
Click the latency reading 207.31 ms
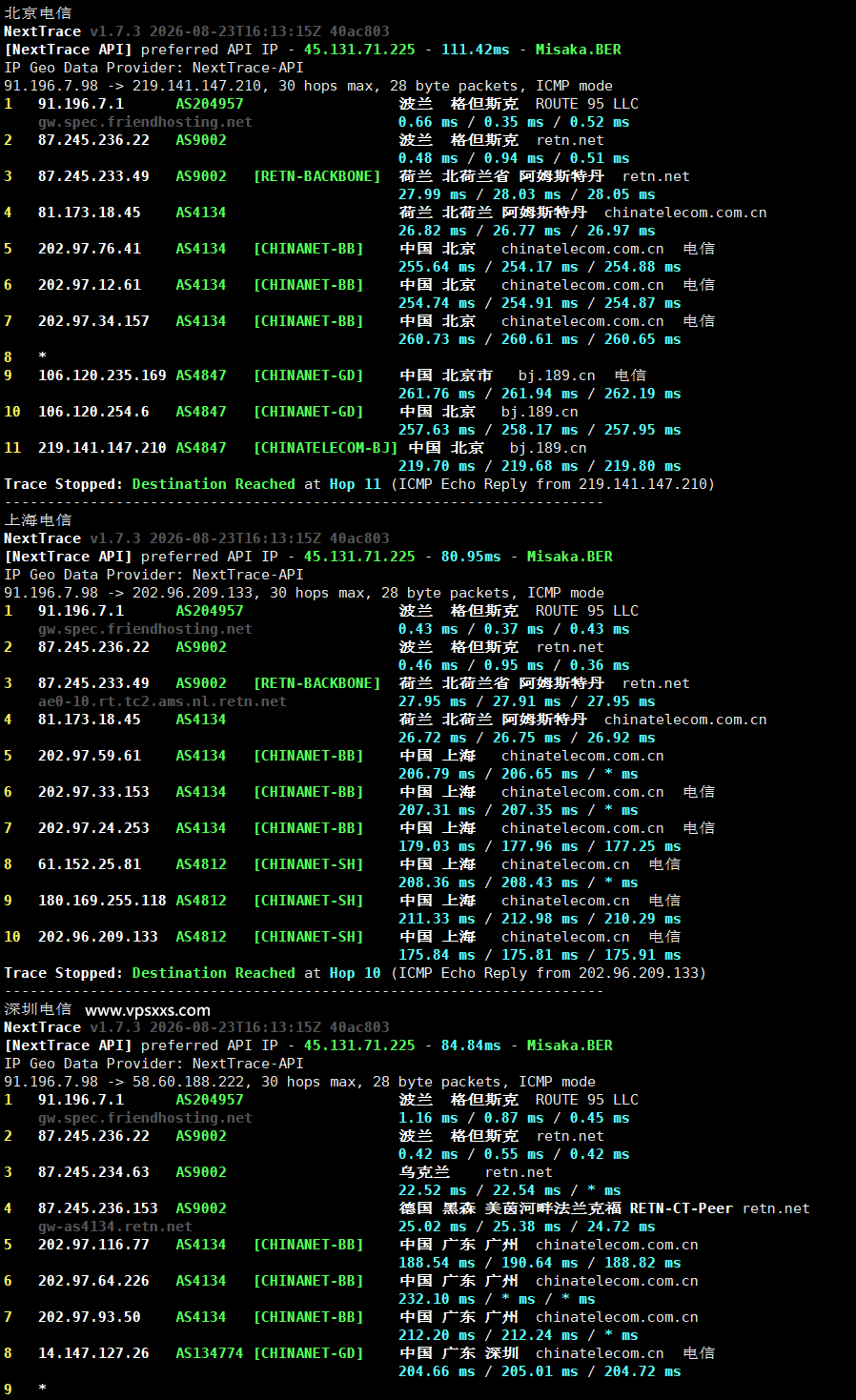[x=437, y=810]
